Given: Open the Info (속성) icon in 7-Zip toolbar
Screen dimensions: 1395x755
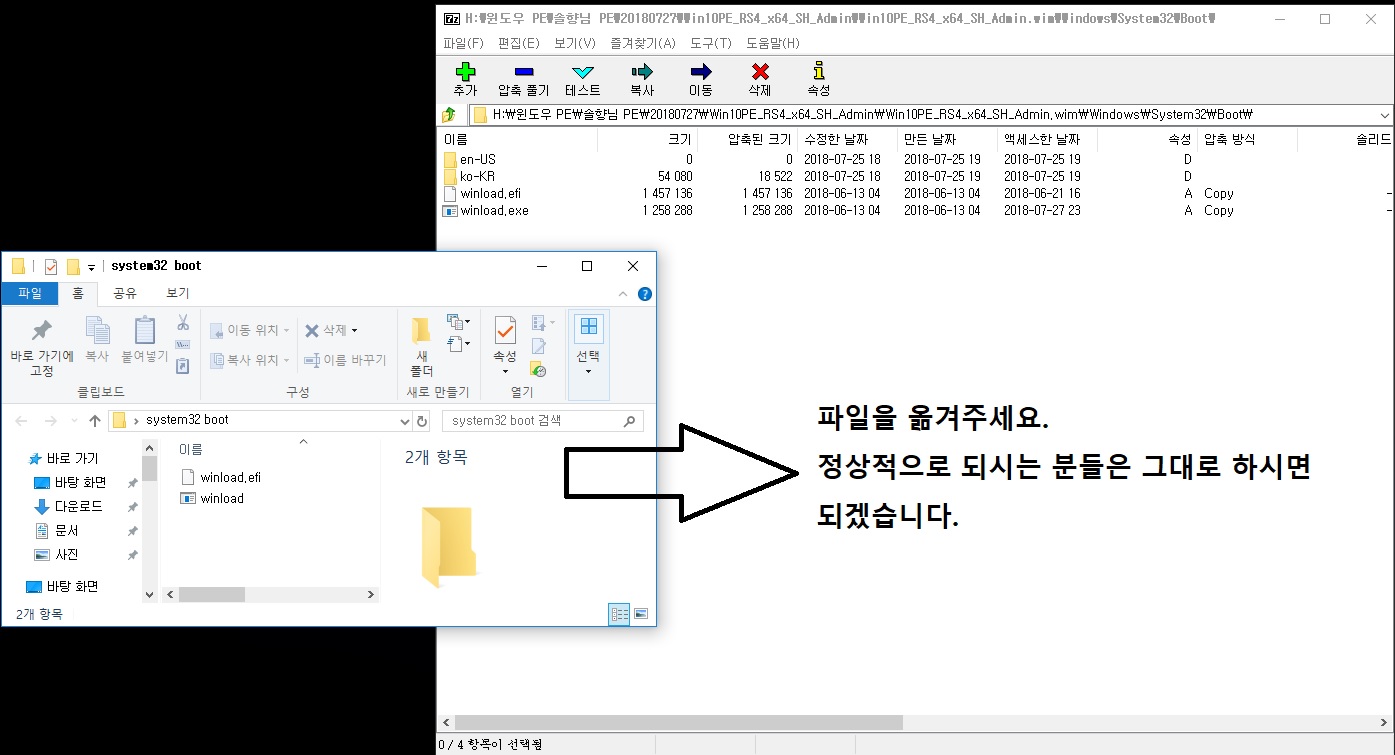Looking at the screenshot, I should point(819,71).
